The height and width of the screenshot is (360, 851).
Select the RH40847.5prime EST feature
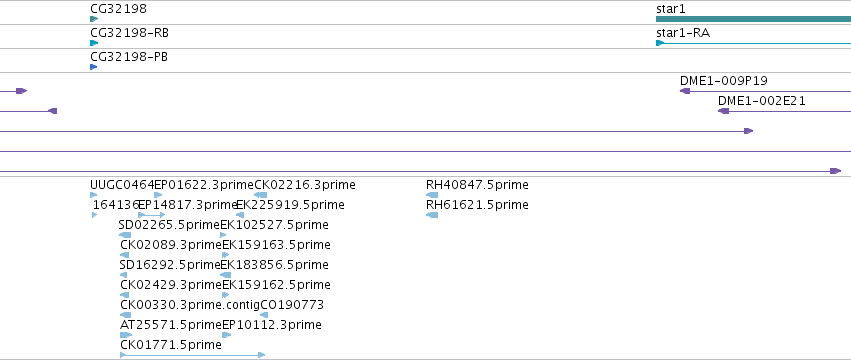(432, 195)
